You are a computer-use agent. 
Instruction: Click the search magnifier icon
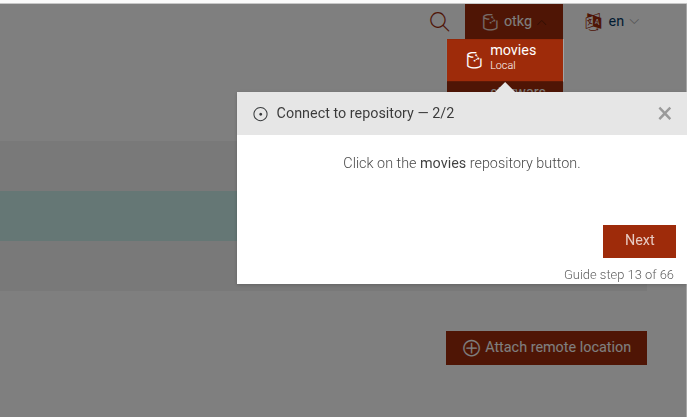[x=439, y=21]
